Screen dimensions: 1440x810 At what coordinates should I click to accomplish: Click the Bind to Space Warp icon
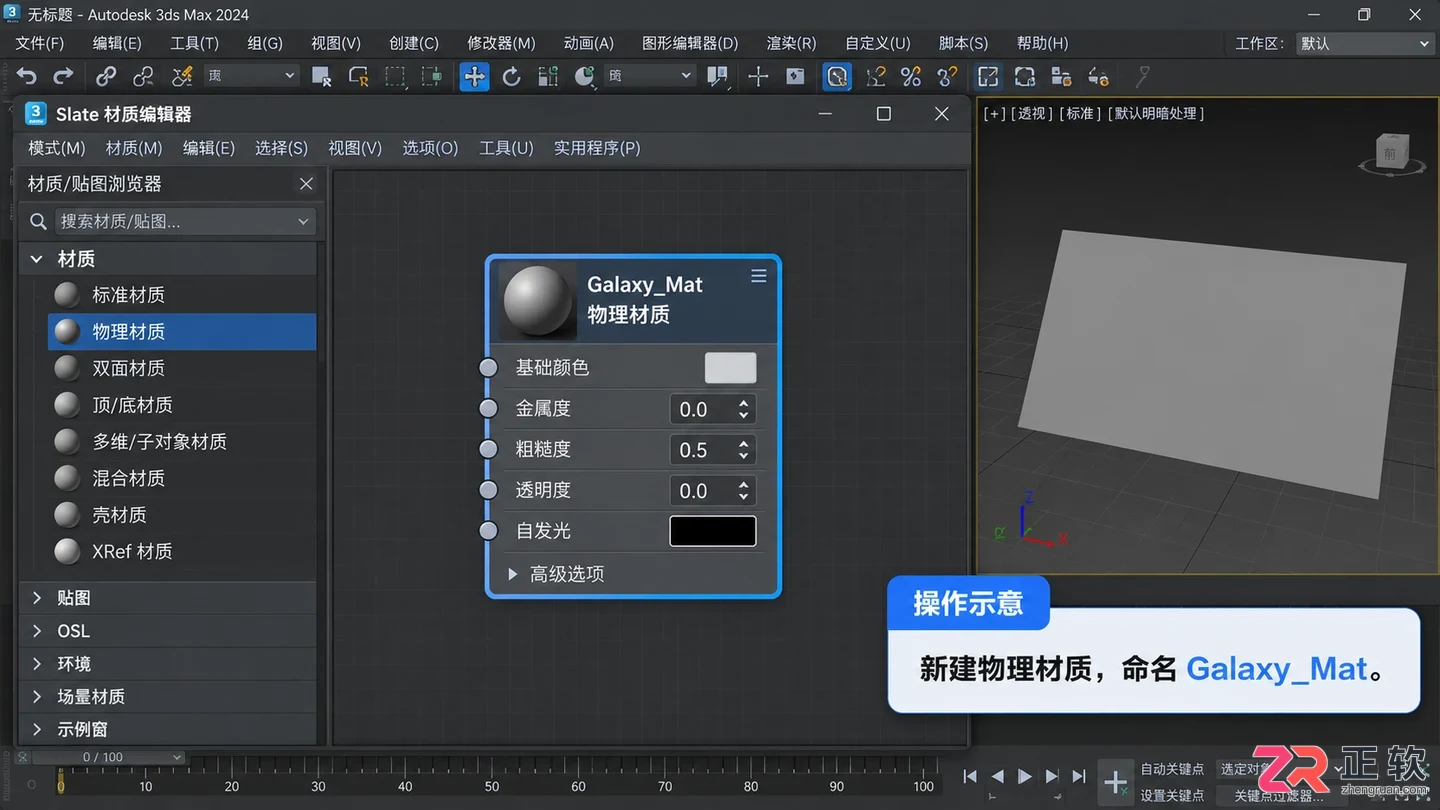coord(182,76)
